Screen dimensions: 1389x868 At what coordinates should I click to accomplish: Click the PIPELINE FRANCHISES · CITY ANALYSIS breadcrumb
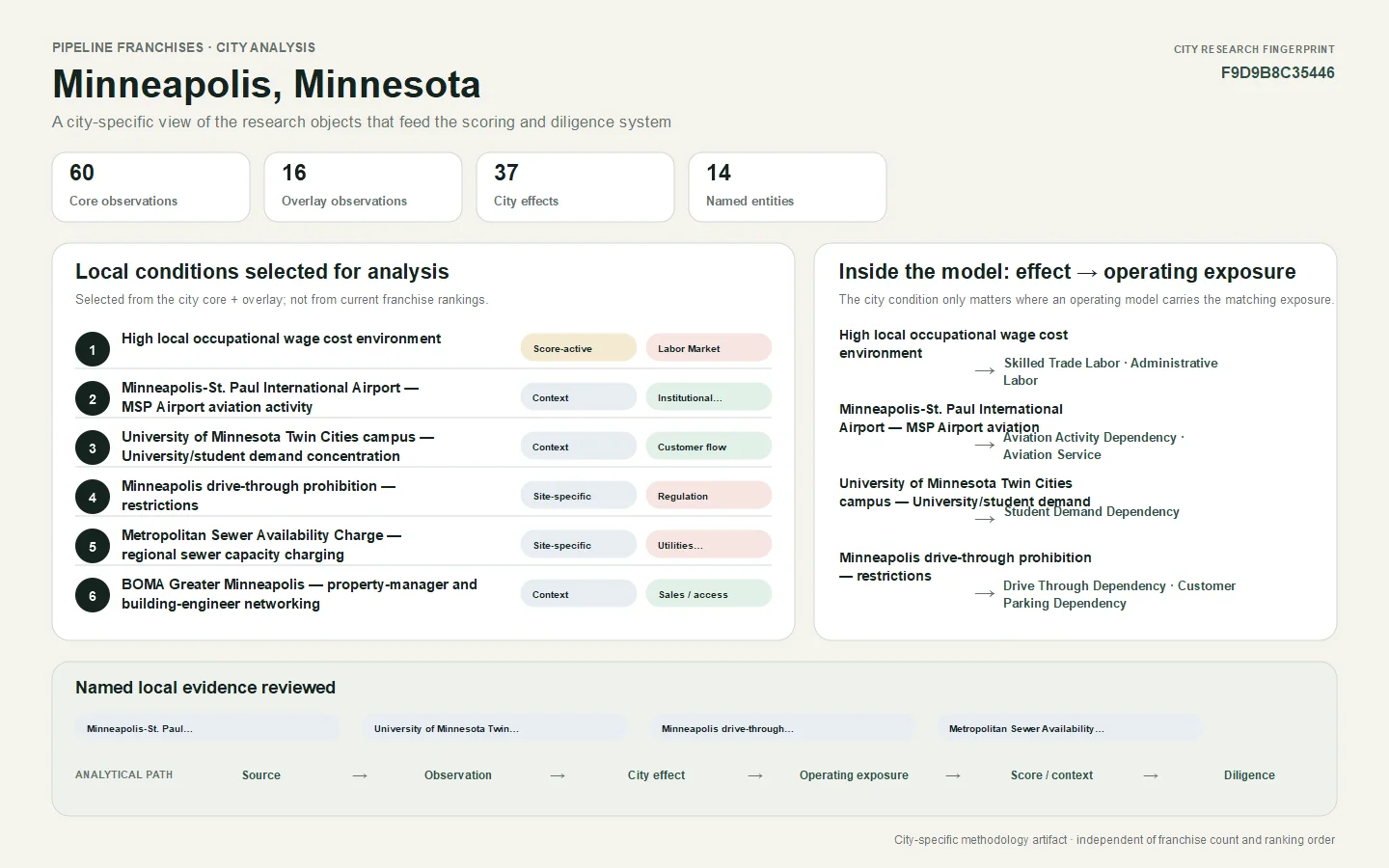(x=183, y=47)
